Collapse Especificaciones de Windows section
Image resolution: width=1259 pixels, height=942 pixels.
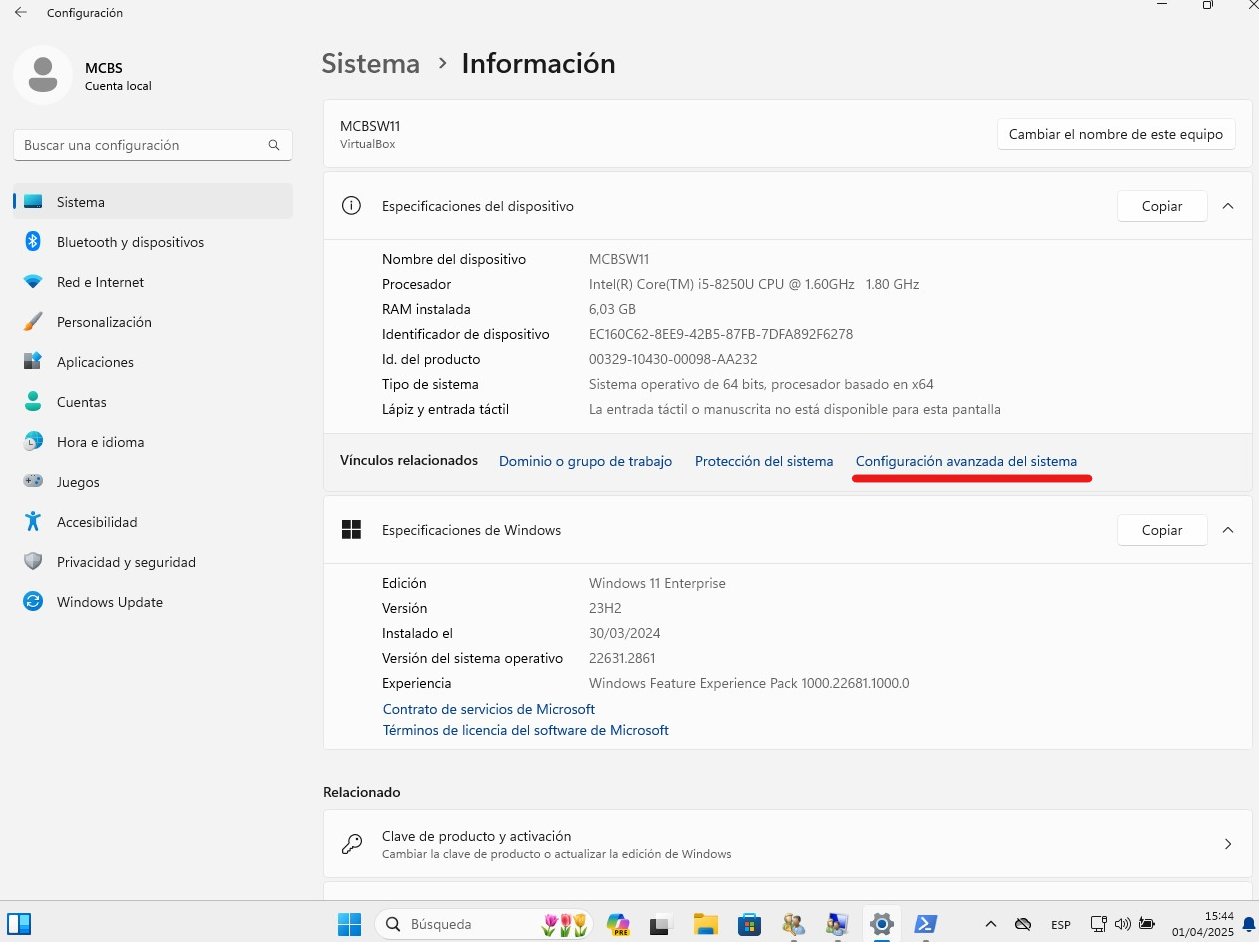coord(1228,530)
